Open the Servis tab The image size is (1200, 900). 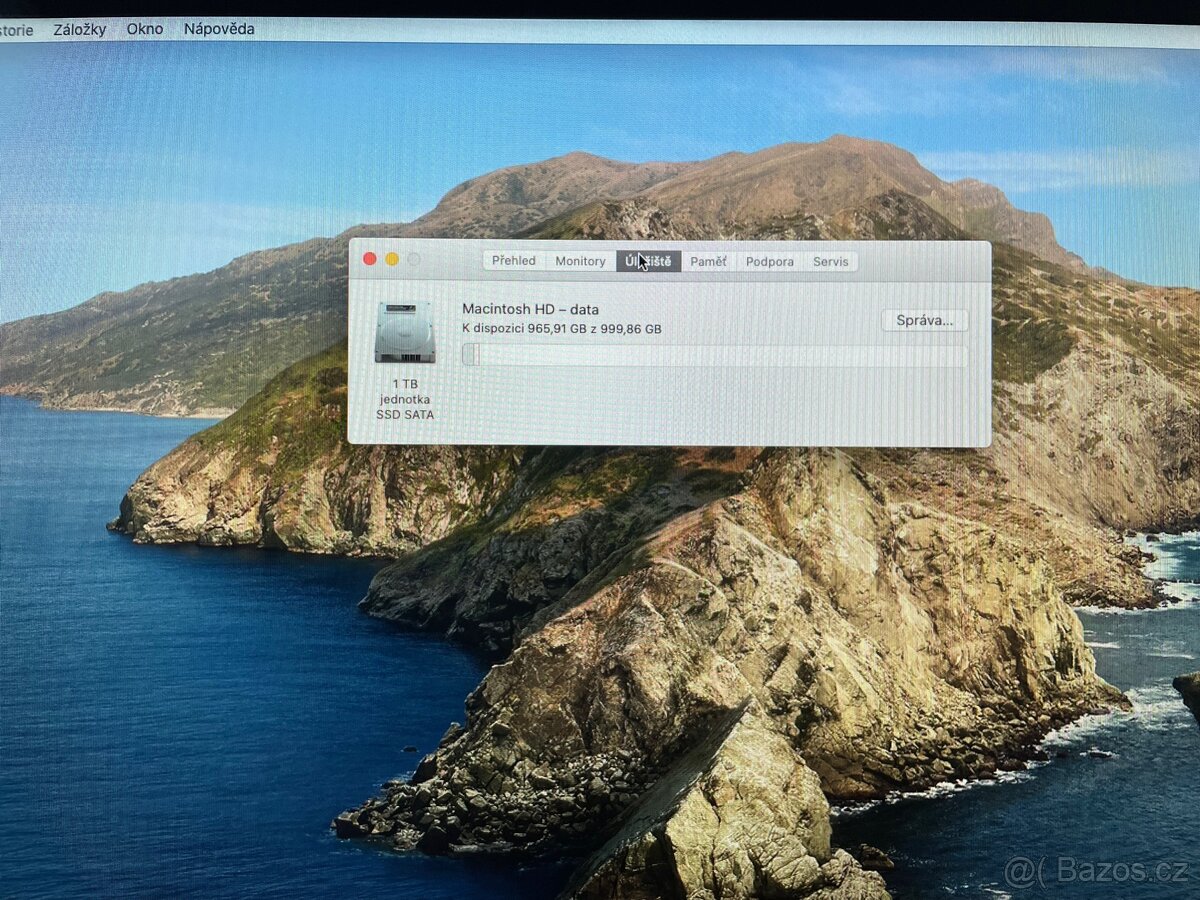[x=830, y=261]
